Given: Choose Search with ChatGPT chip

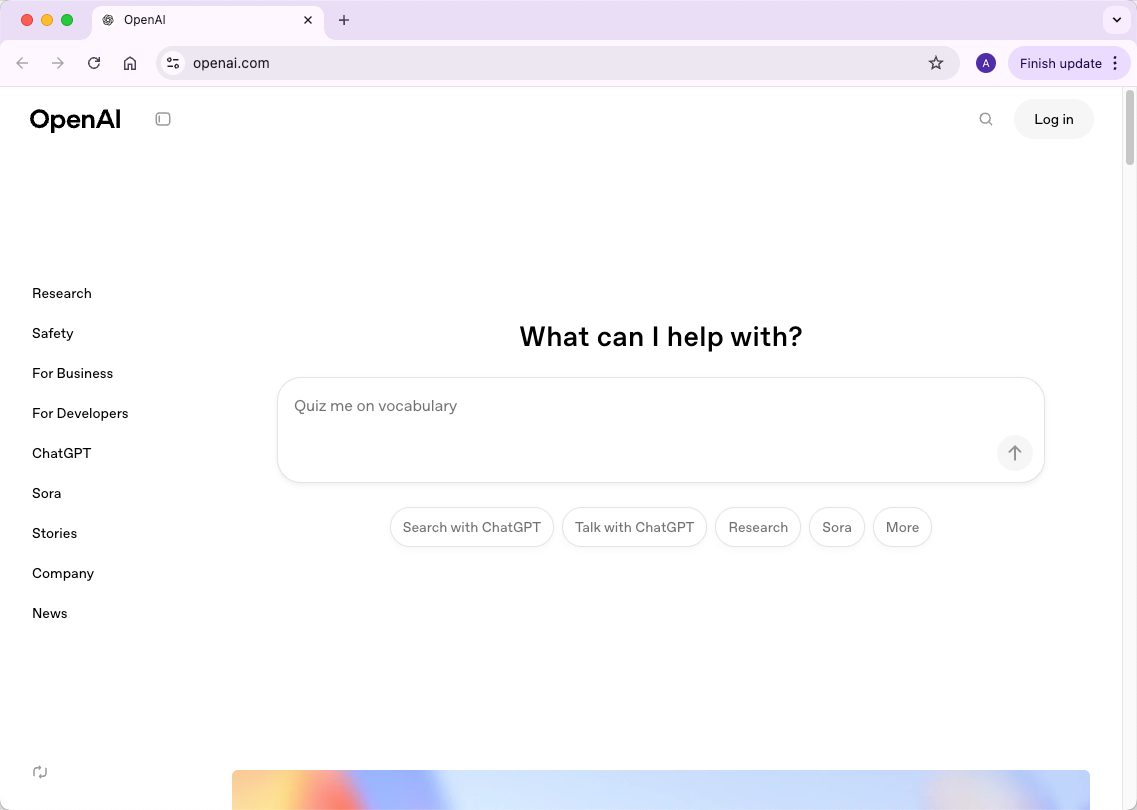Looking at the screenshot, I should click(x=471, y=527).
